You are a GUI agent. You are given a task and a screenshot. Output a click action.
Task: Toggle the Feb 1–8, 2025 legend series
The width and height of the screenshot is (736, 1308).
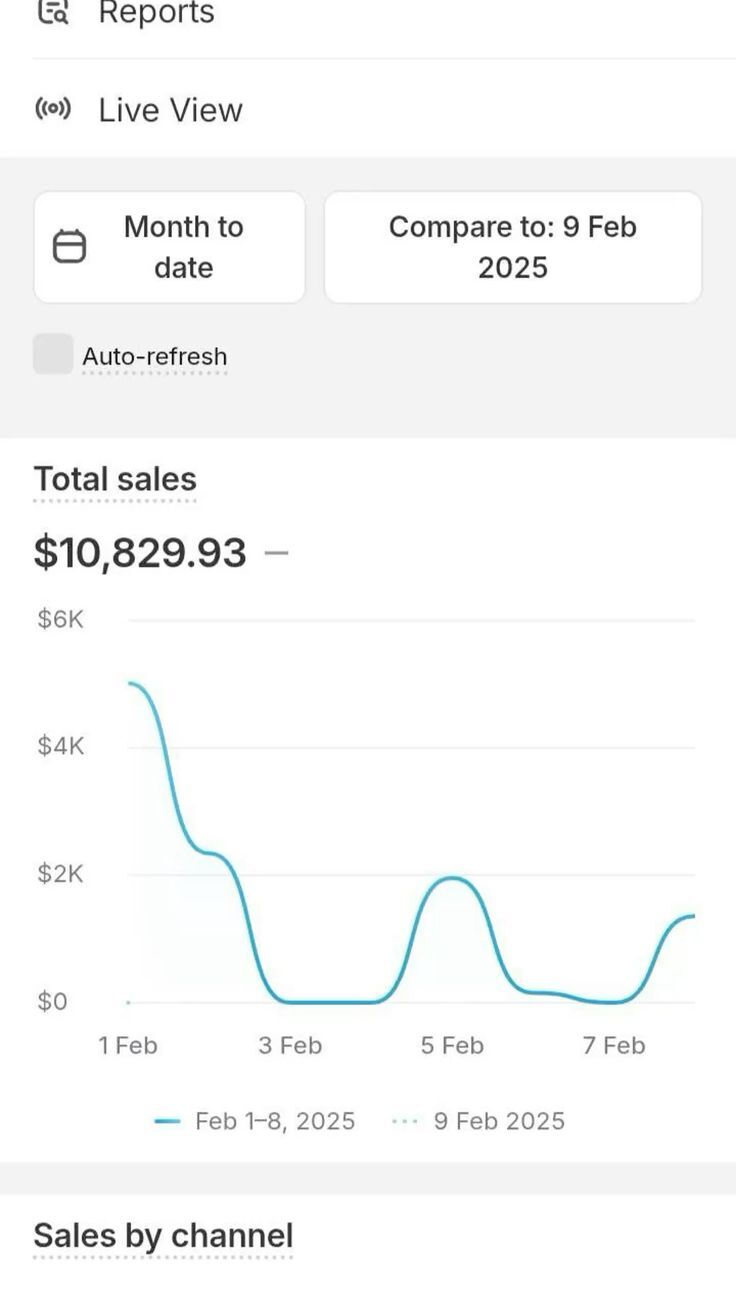click(274, 1121)
